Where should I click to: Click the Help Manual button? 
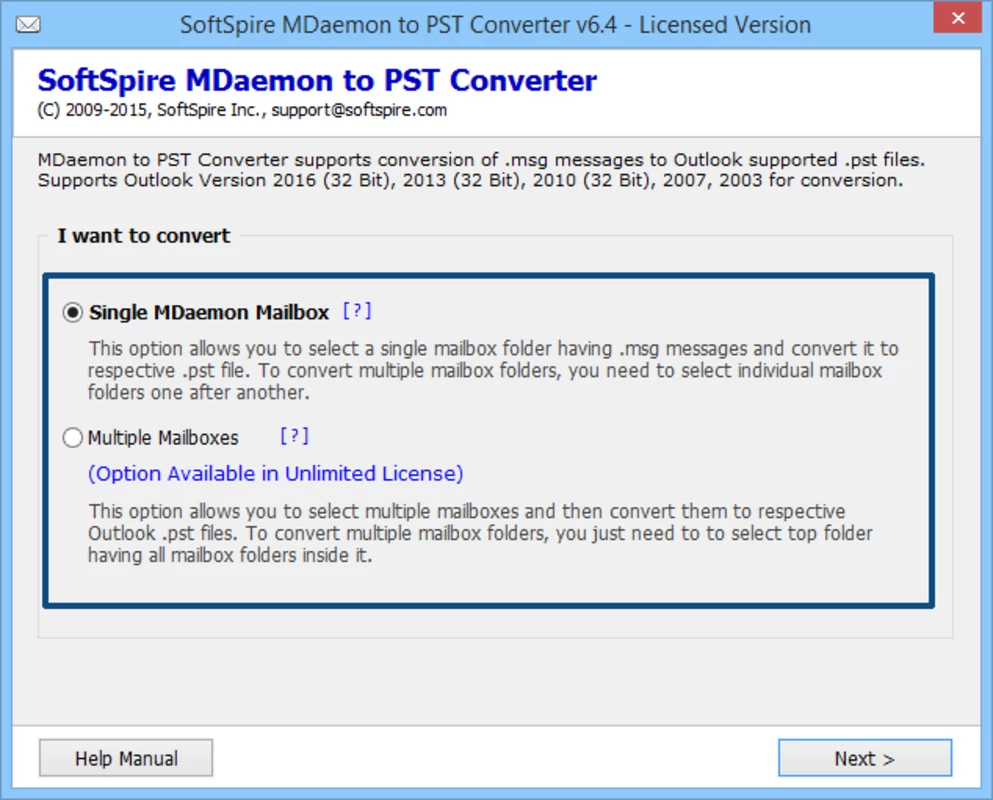[x=126, y=758]
